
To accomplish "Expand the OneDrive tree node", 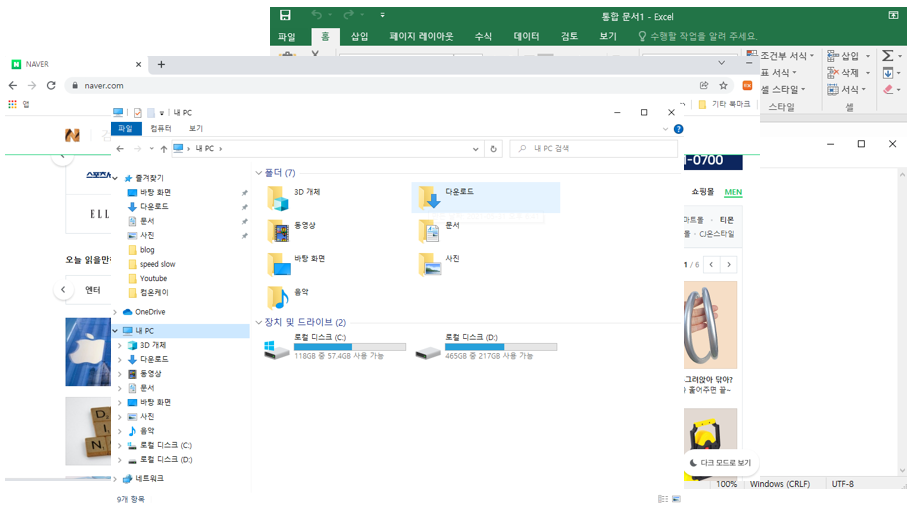I will coord(115,312).
